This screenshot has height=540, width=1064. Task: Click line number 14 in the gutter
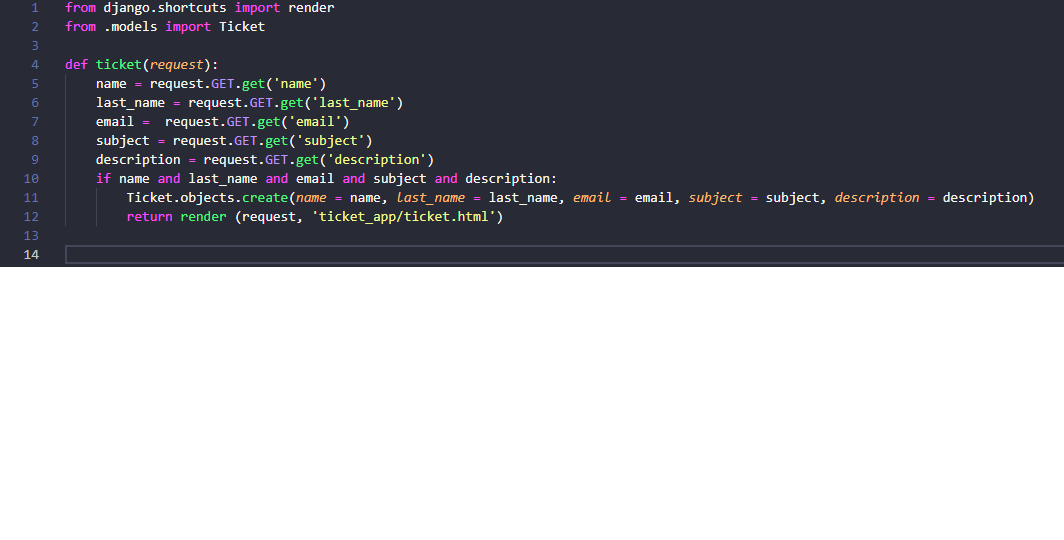click(31, 254)
